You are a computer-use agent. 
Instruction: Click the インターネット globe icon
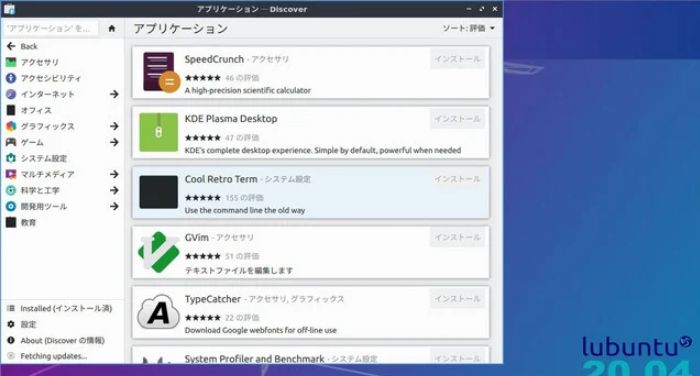[11, 94]
